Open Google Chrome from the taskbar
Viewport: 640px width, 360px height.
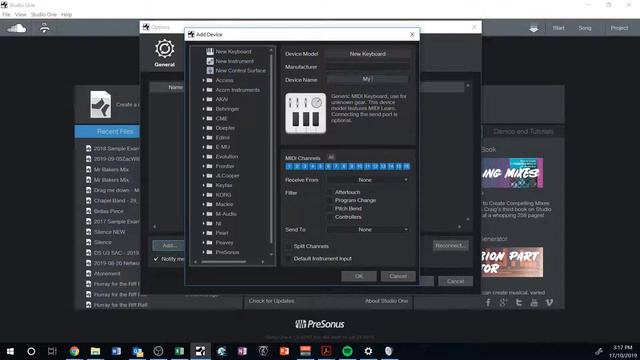pyautogui.click(x=74, y=351)
